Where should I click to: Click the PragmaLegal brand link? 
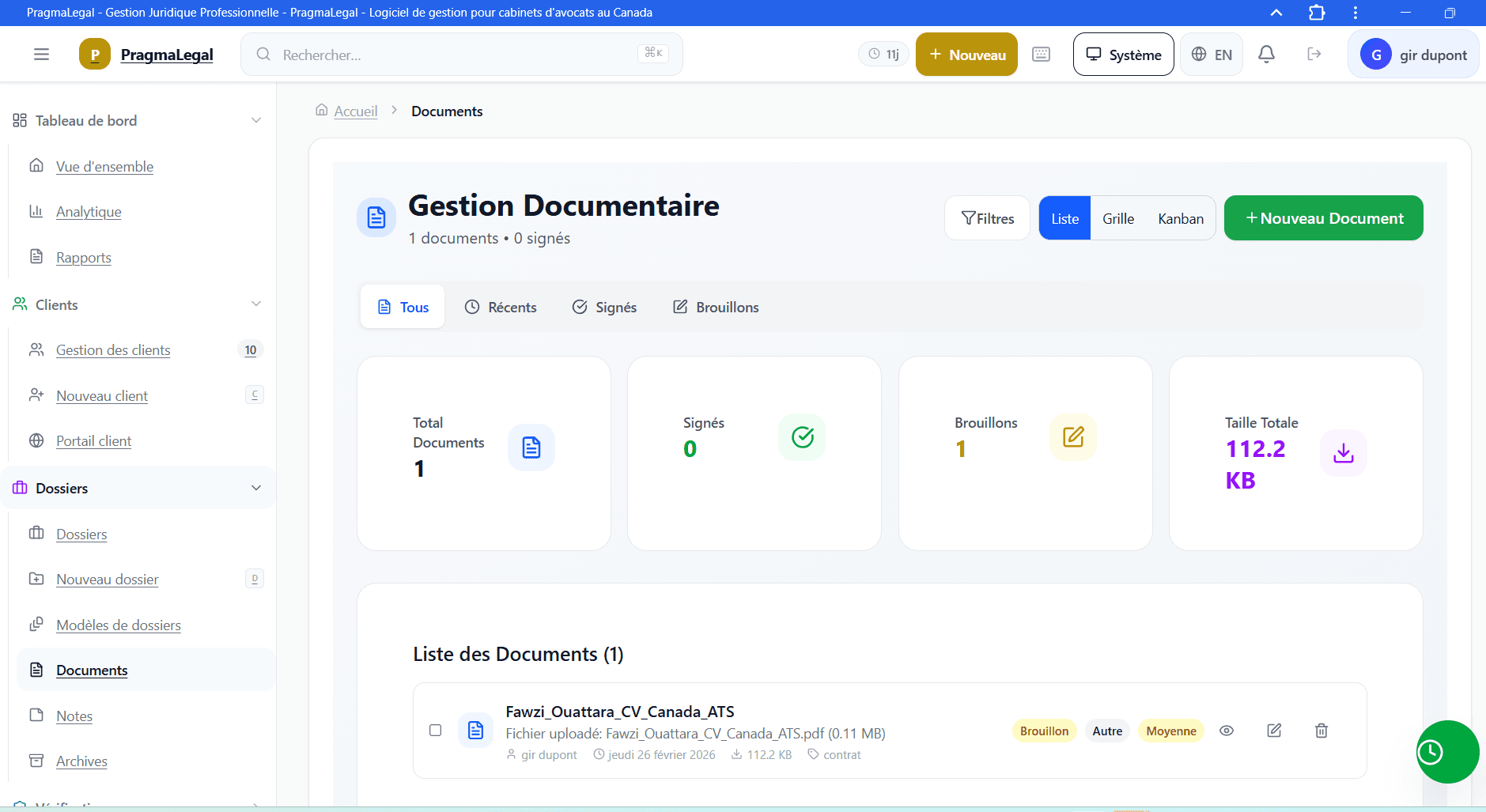tap(167, 55)
